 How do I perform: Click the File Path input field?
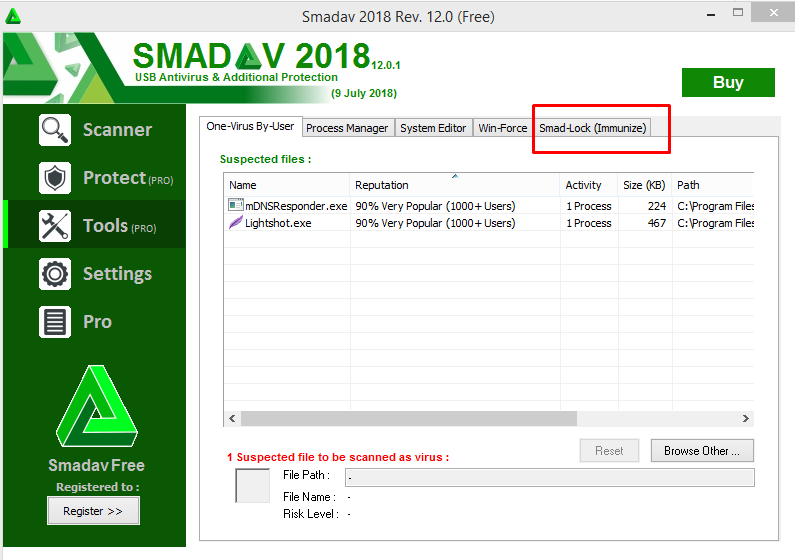click(550, 477)
